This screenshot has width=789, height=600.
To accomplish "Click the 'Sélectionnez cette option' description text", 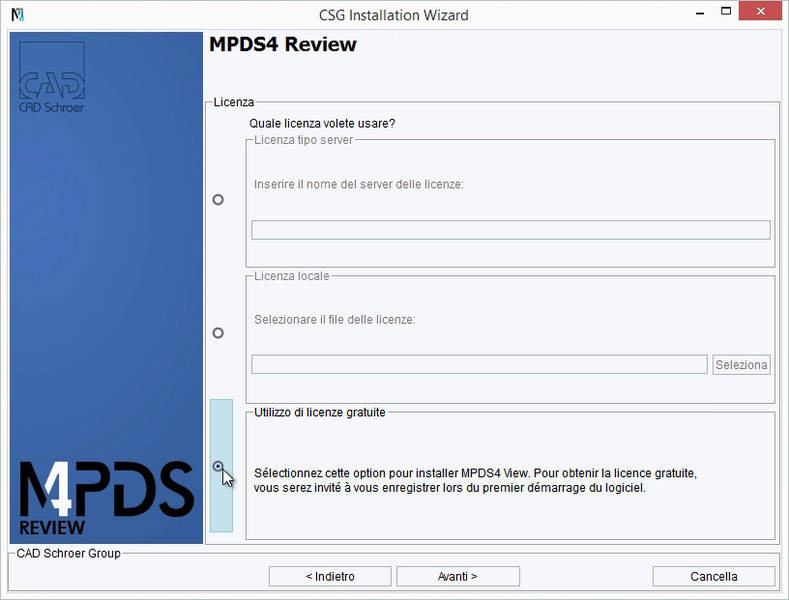I will coord(475,480).
